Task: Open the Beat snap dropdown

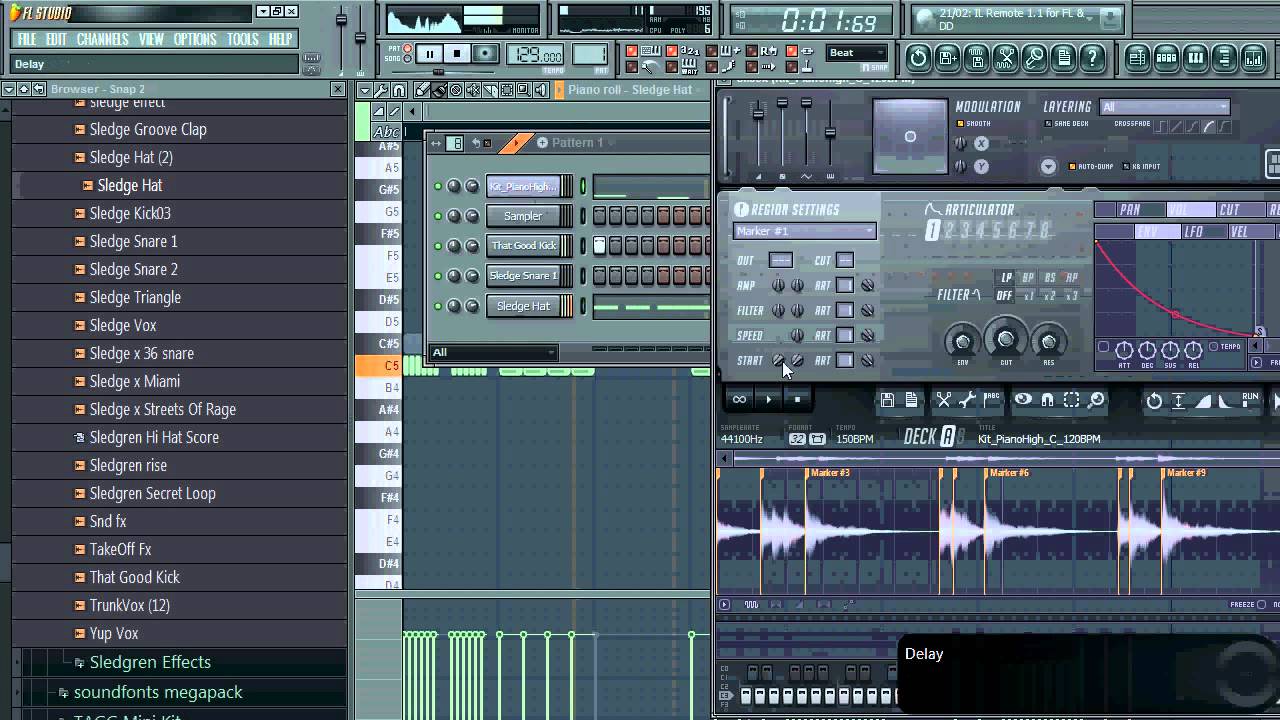Action: click(x=857, y=53)
